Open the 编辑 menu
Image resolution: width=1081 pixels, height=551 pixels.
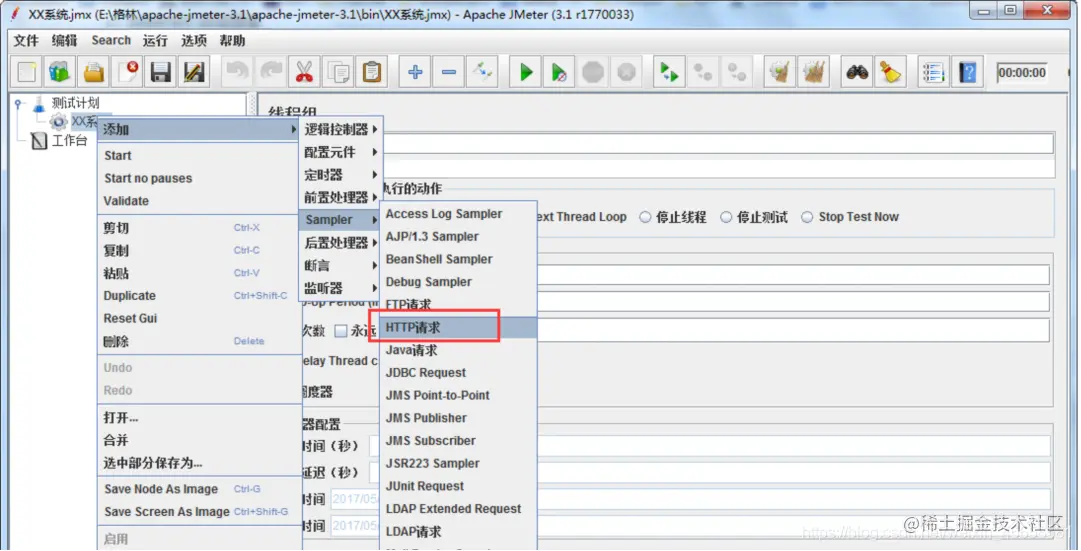click(65, 41)
